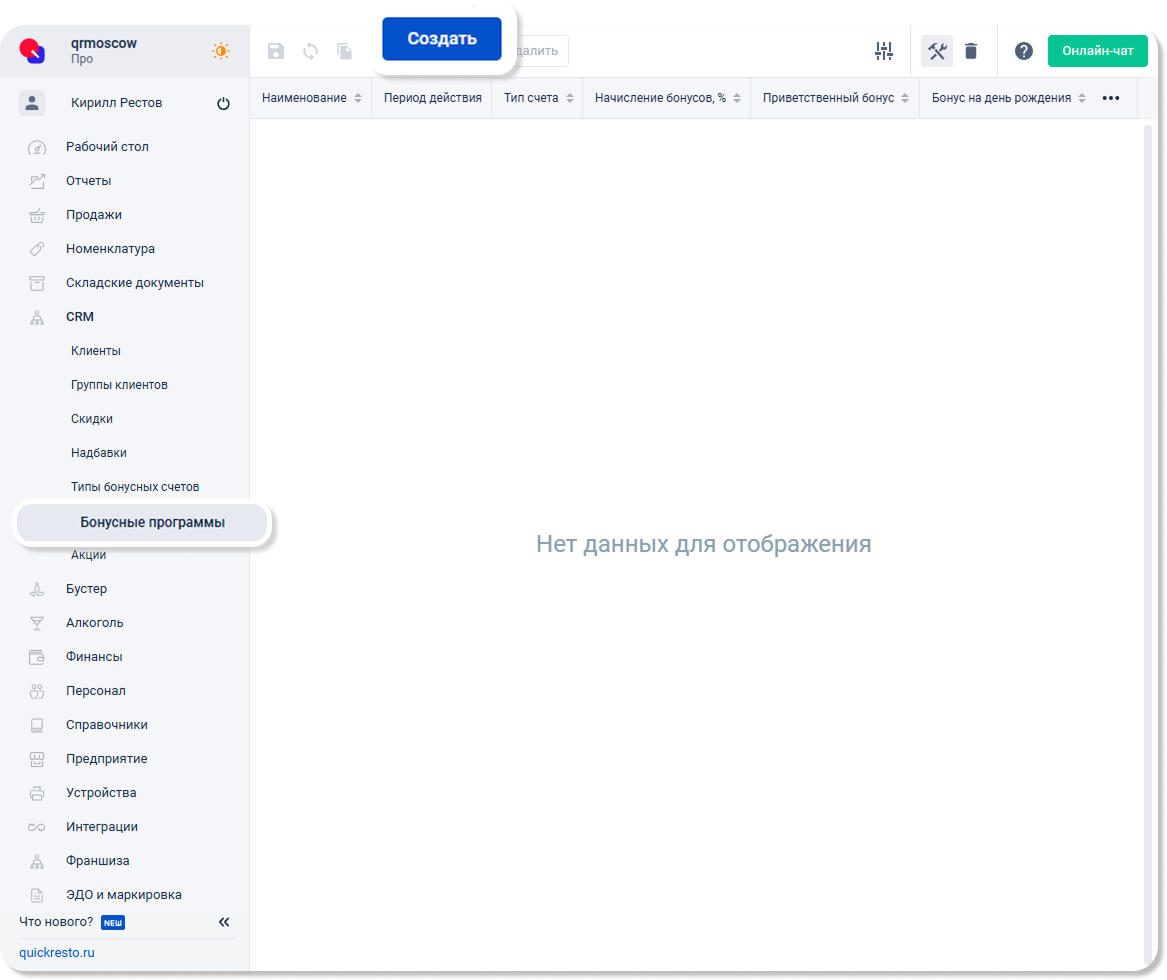Click the Устройства printer icon
This screenshot has height=980, width=1167.
[x=36, y=793]
